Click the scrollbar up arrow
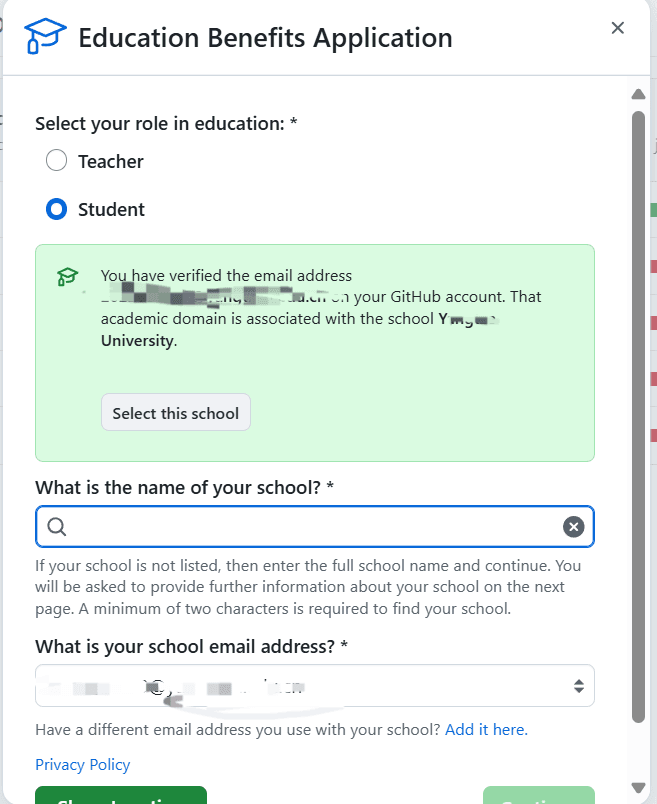 coord(639,95)
